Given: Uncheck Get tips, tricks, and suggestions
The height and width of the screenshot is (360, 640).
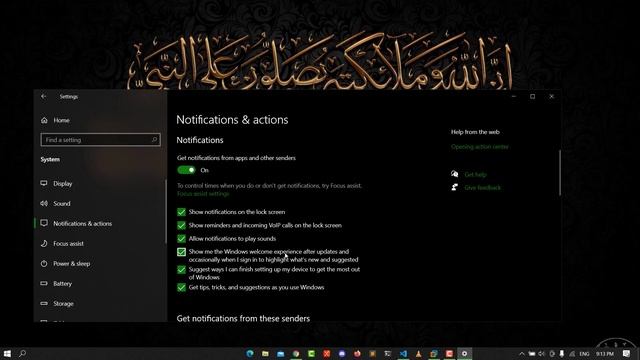Looking at the screenshot, I should tap(181, 288).
